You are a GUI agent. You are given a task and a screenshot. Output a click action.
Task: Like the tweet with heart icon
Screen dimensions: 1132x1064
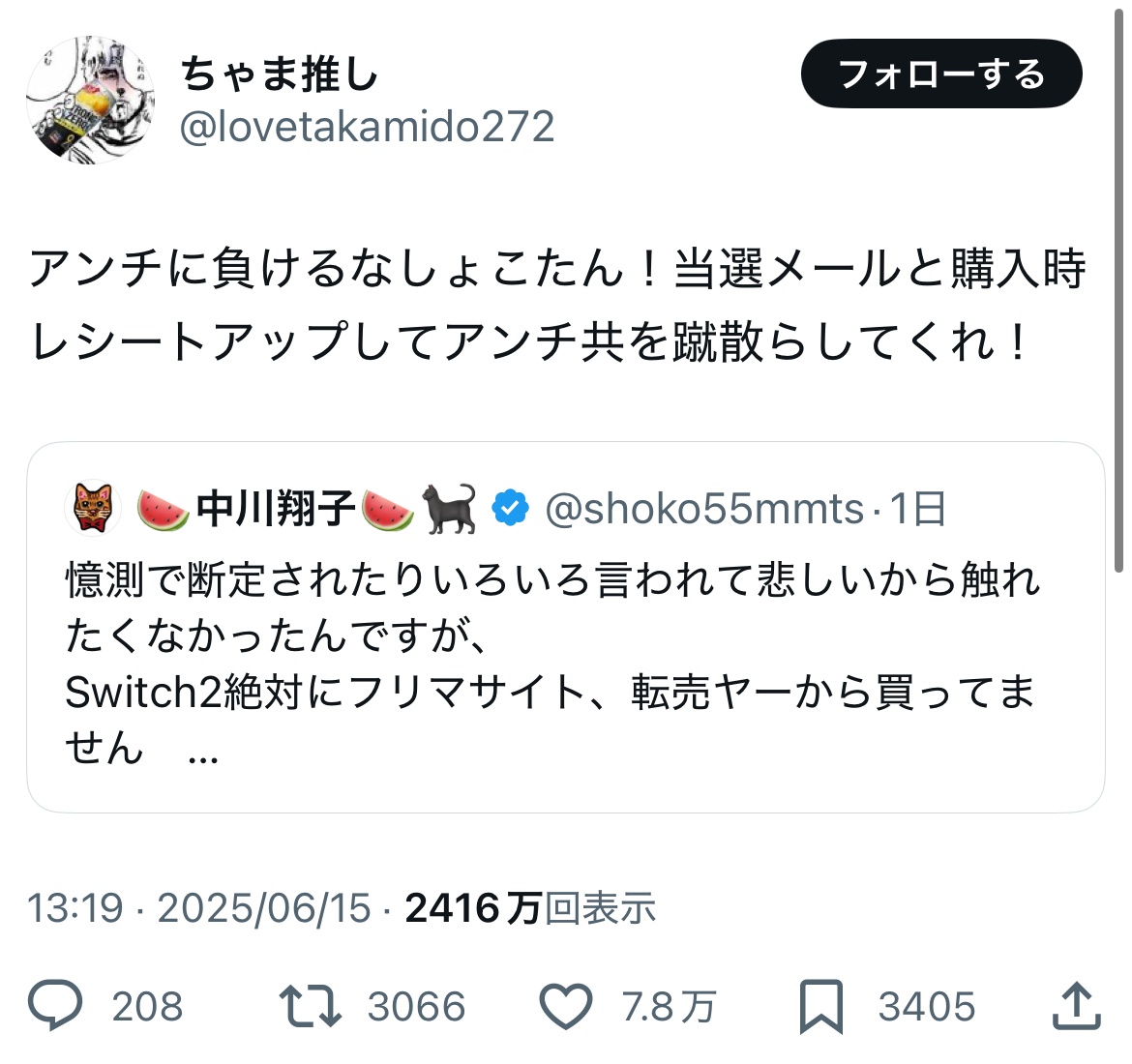[565, 1006]
